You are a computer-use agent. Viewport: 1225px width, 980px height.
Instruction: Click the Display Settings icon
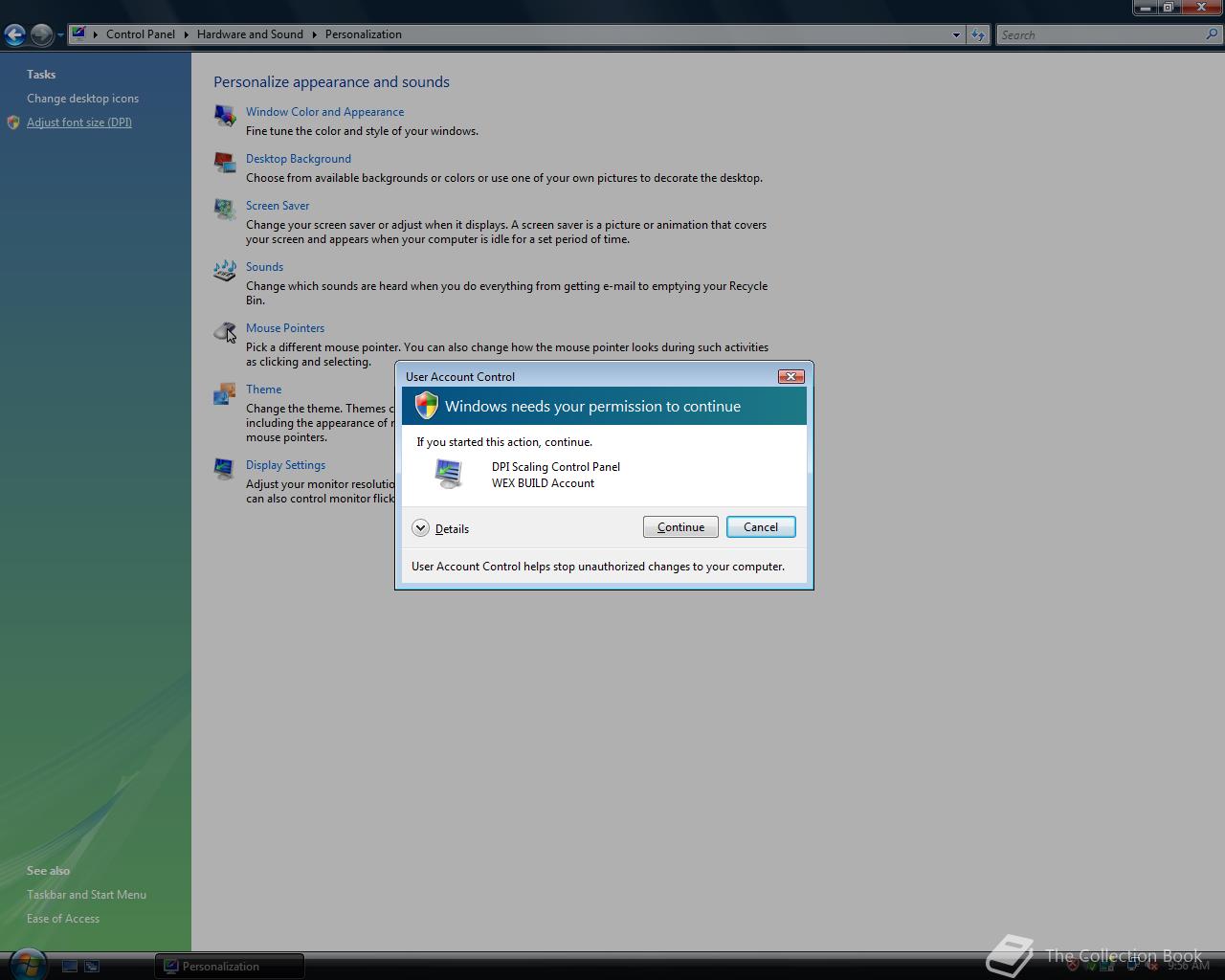(x=225, y=469)
